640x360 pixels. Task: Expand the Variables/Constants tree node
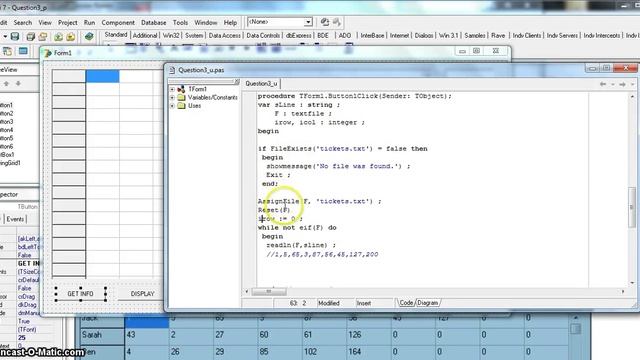pyautogui.click(x=172, y=98)
